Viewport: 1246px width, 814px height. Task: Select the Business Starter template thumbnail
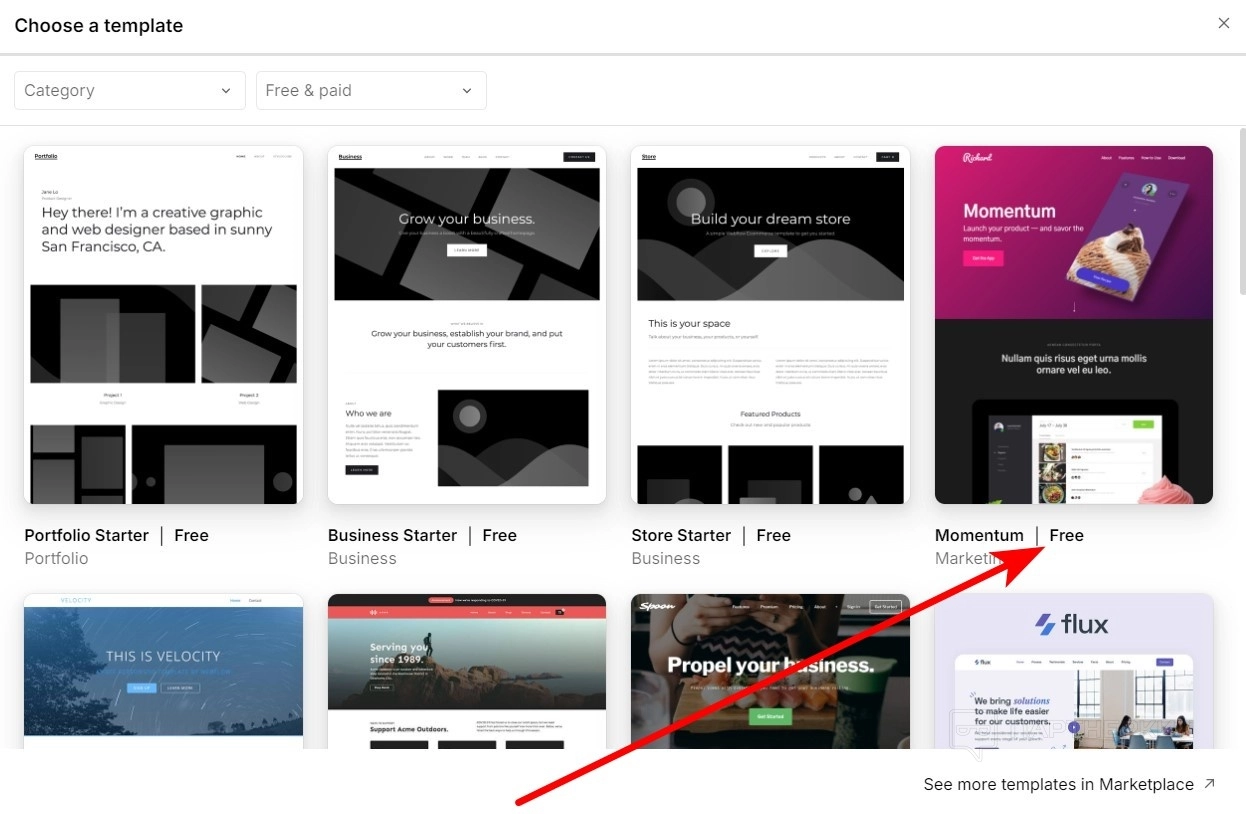pyautogui.click(x=467, y=325)
